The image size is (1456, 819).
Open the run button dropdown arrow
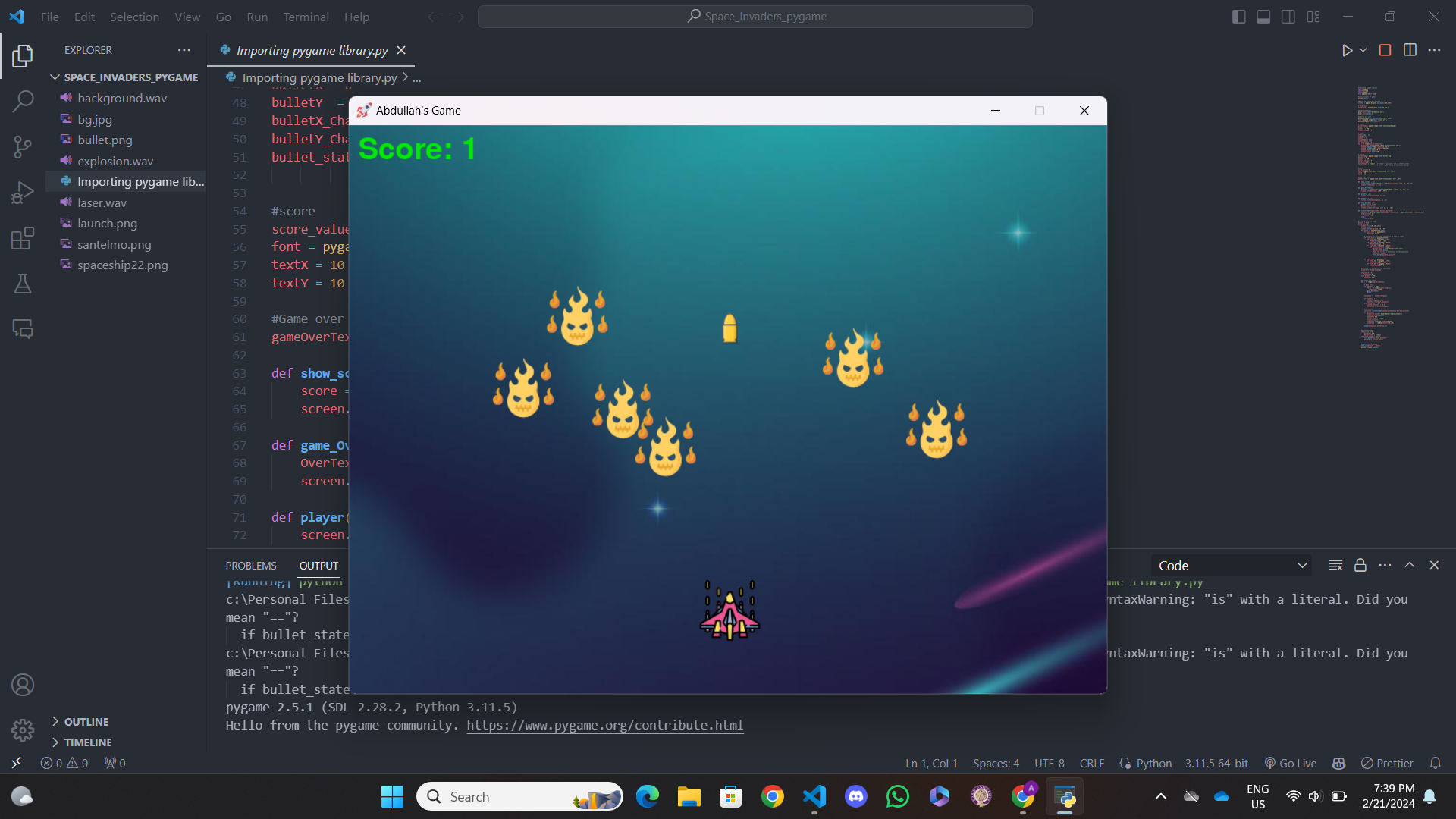click(x=1363, y=50)
